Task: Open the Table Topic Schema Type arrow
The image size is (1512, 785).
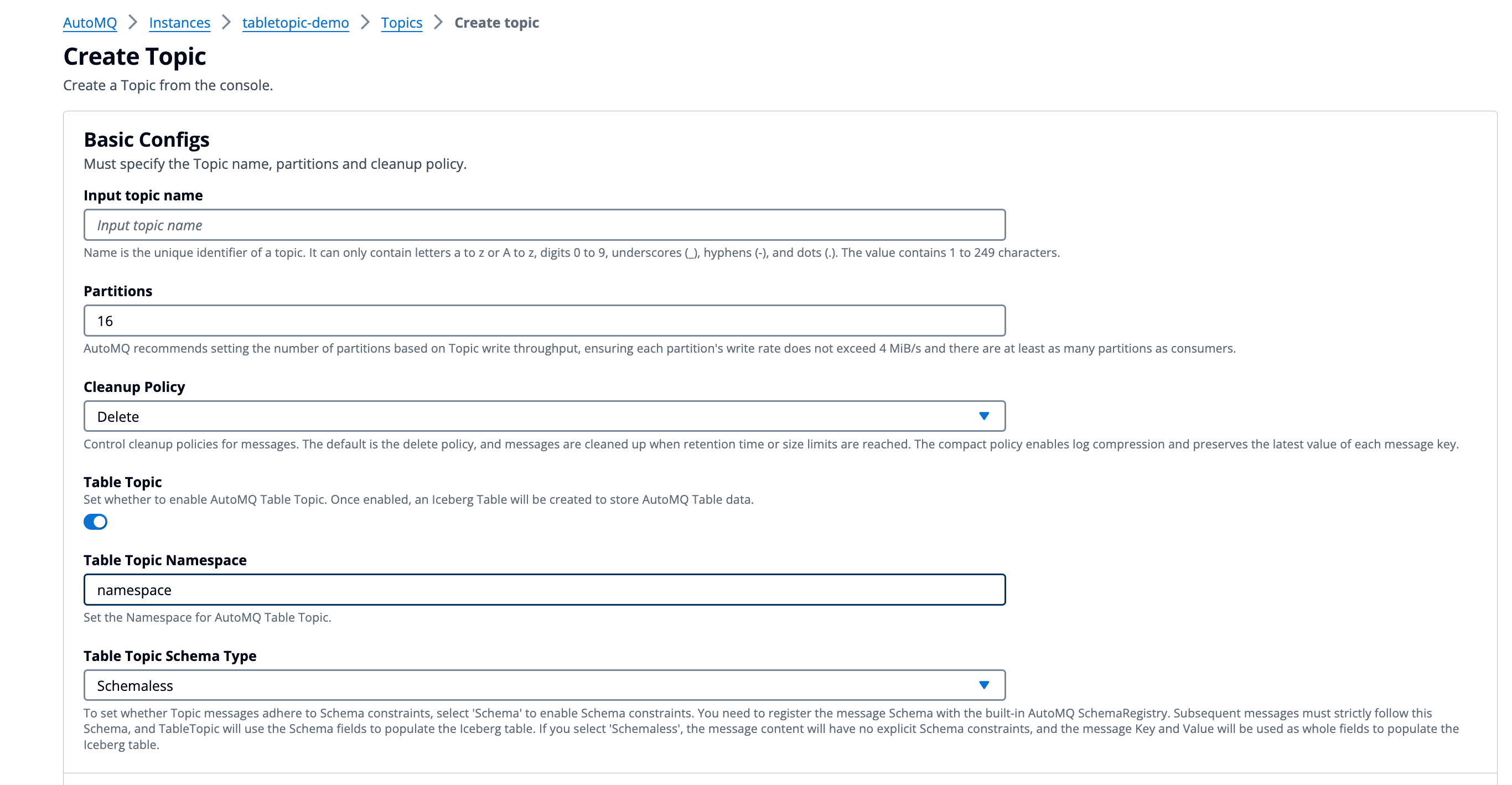Action: [x=983, y=685]
